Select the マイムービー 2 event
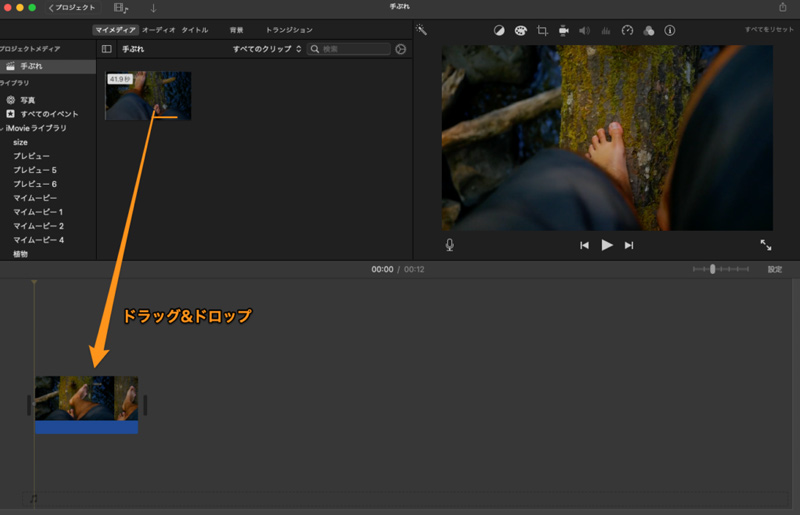This screenshot has width=800, height=515. (38, 226)
